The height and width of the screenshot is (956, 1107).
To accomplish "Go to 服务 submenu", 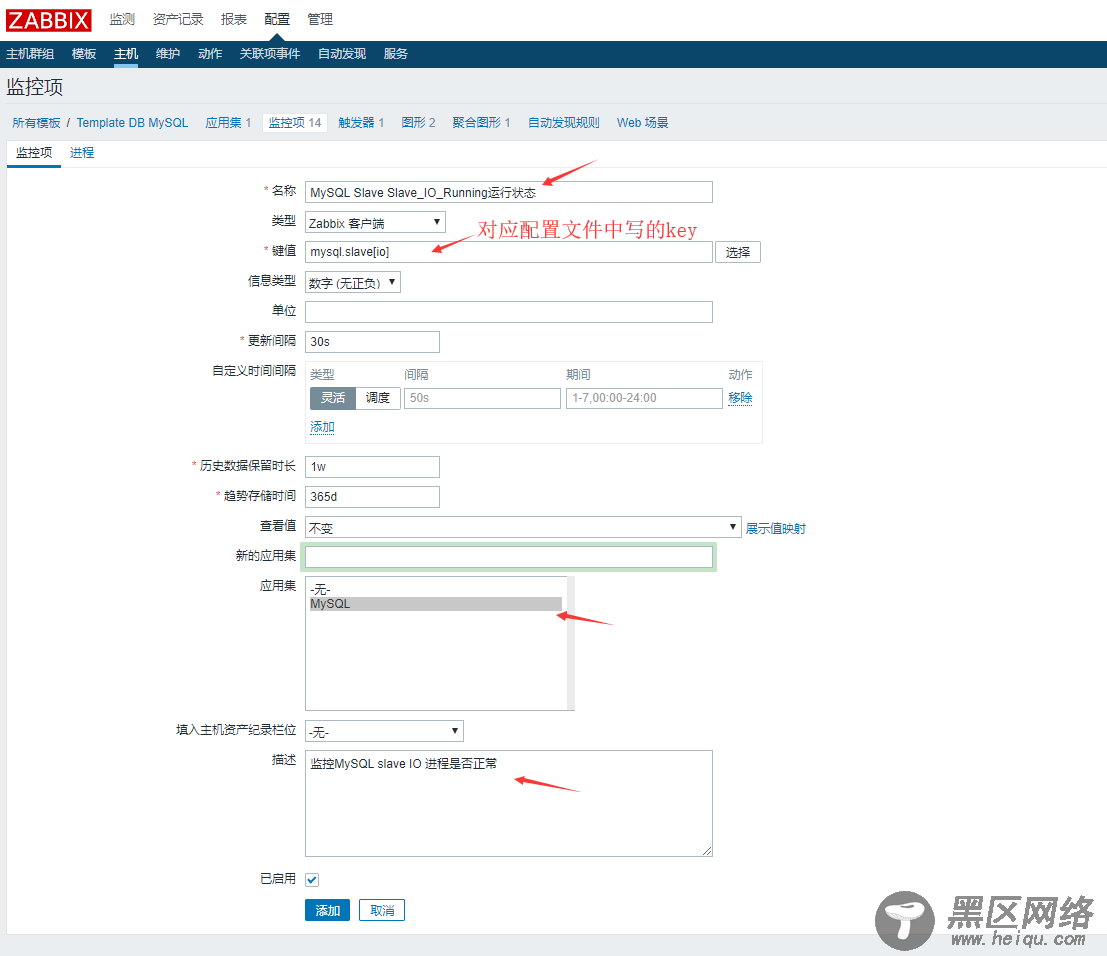I will 395,54.
